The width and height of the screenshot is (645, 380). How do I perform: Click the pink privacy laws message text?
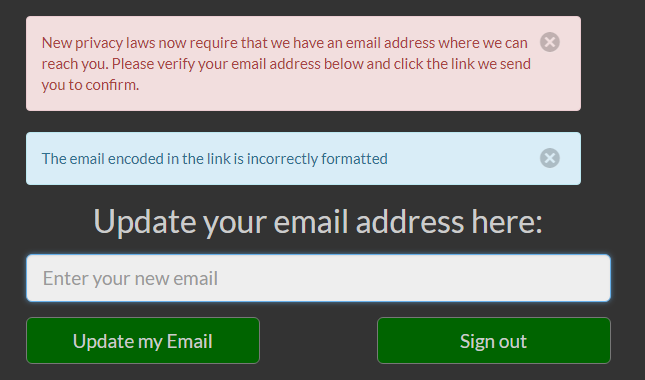pos(286,64)
